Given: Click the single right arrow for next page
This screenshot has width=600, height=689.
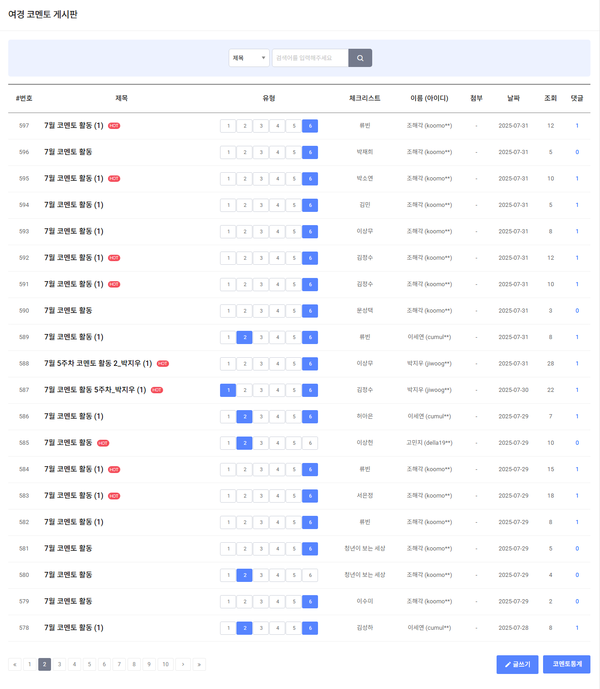Looking at the screenshot, I should 182,664.
